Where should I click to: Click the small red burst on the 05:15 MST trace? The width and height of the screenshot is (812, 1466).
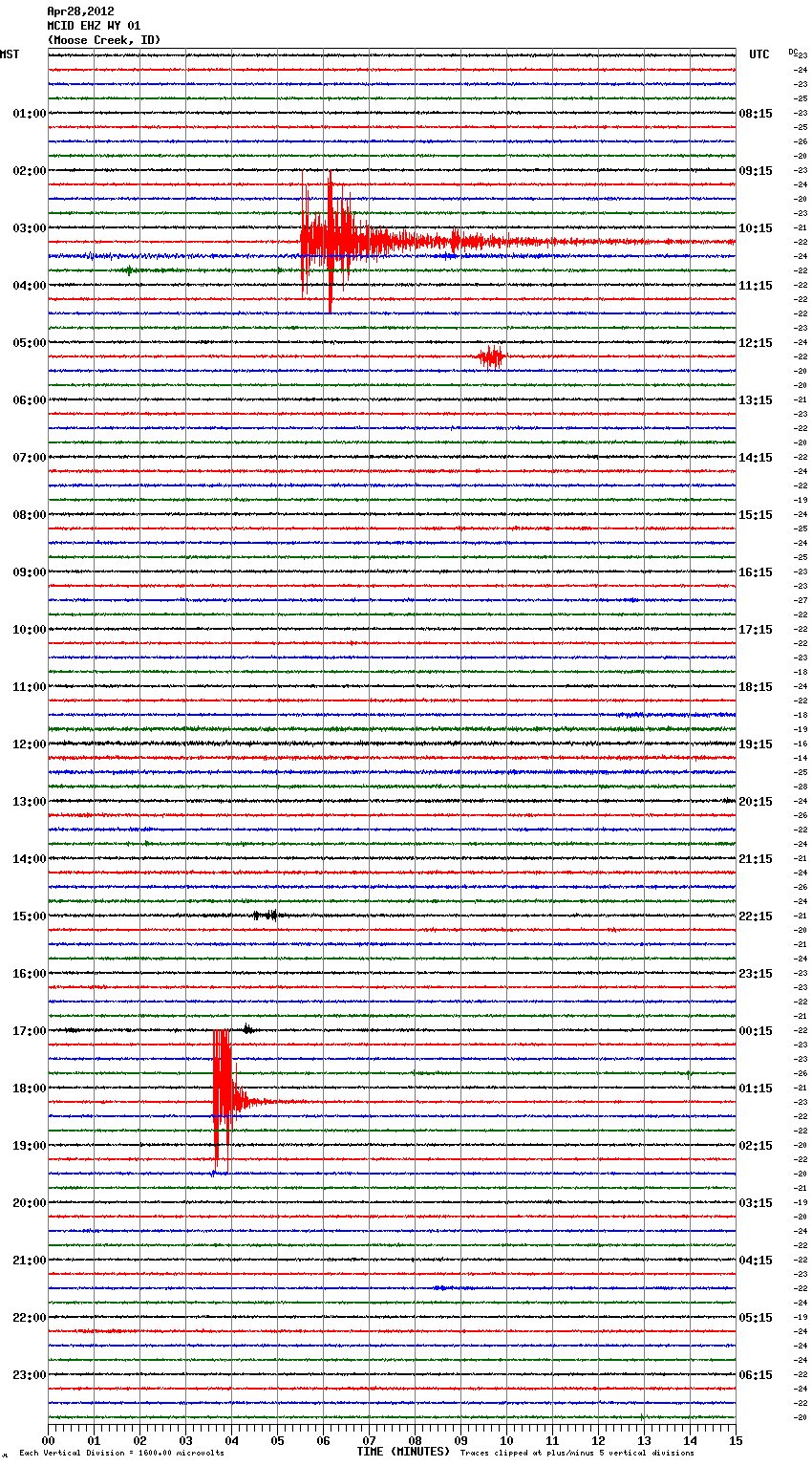pos(491,357)
